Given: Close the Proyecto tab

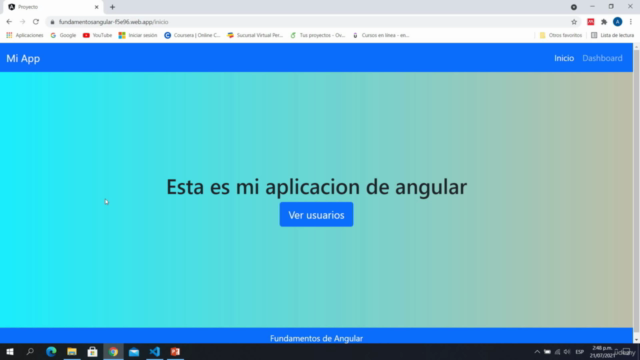Looking at the screenshot, I should click(96, 7).
